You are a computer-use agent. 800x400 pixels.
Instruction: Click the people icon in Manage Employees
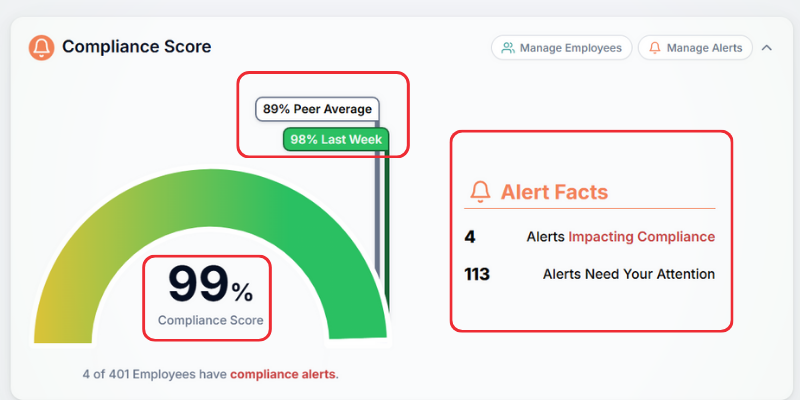pos(508,47)
